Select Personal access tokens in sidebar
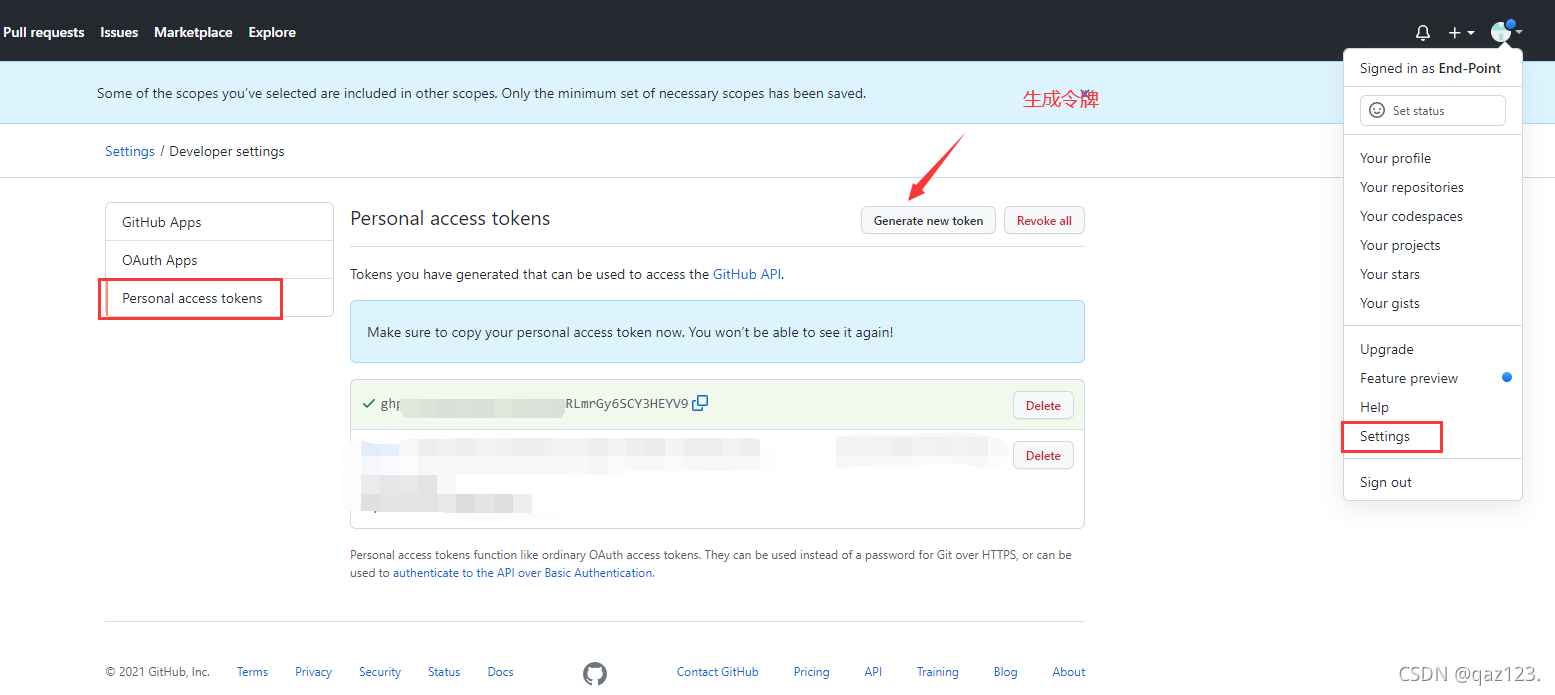Screen dimensions: 1555x695 219,298
